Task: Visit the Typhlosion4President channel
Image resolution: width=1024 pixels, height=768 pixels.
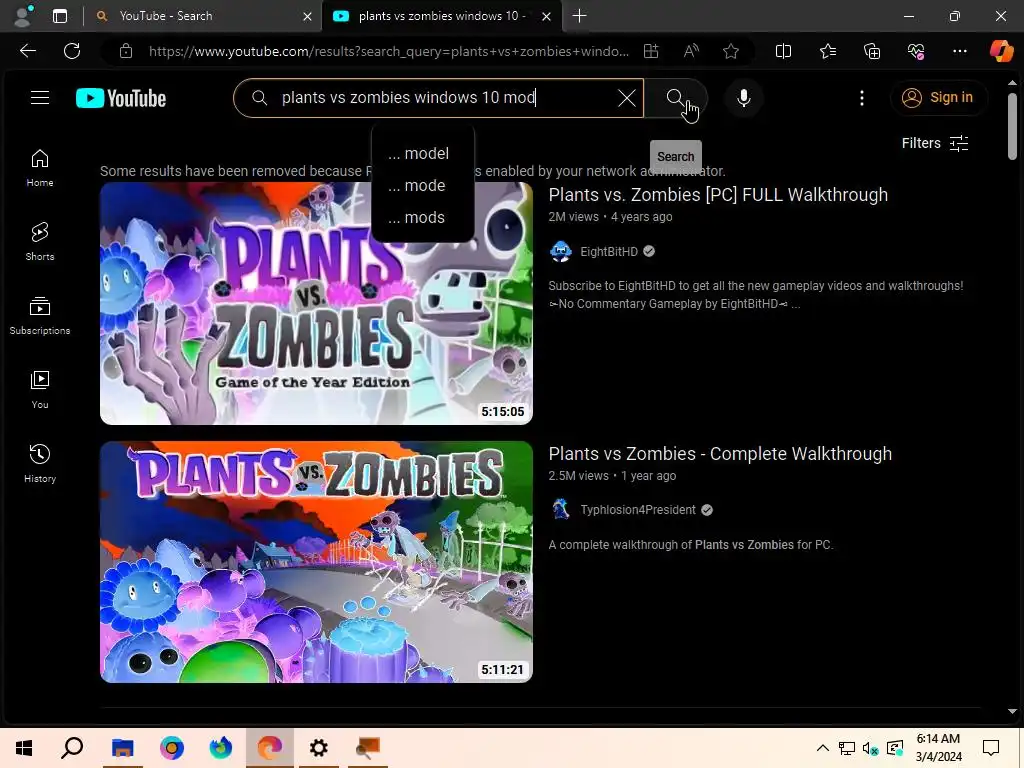Action: [637, 510]
